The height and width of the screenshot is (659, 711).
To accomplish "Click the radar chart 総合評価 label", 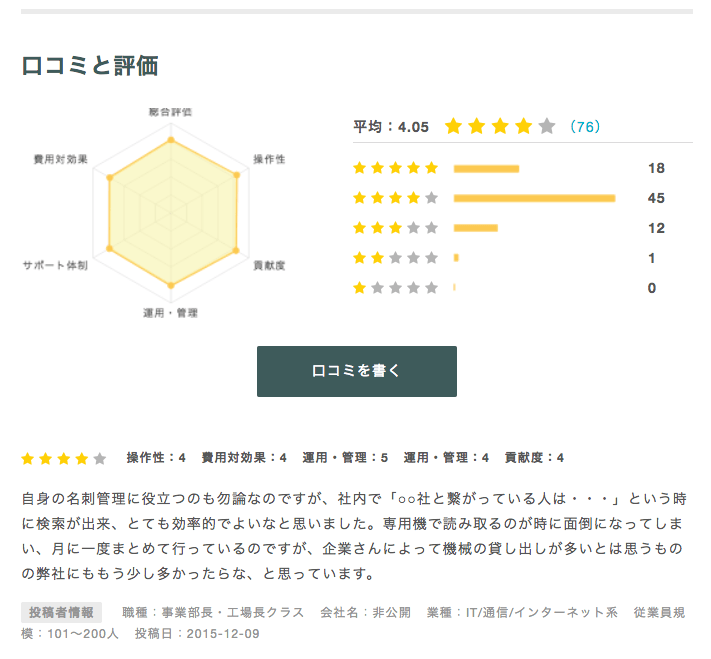I will pyautogui.click(x=170, y=111).
